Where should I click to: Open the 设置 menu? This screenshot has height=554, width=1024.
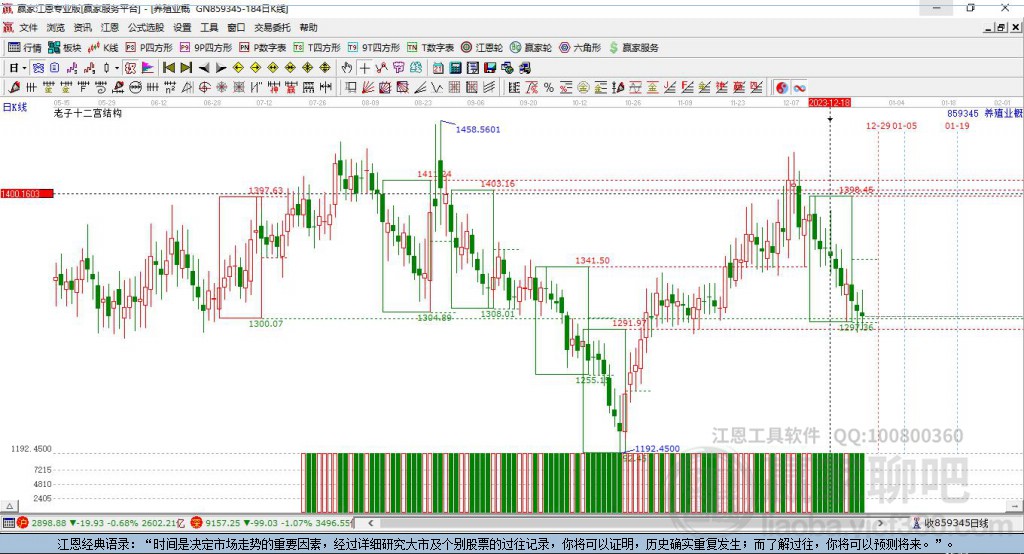click(x=182, y=27)
